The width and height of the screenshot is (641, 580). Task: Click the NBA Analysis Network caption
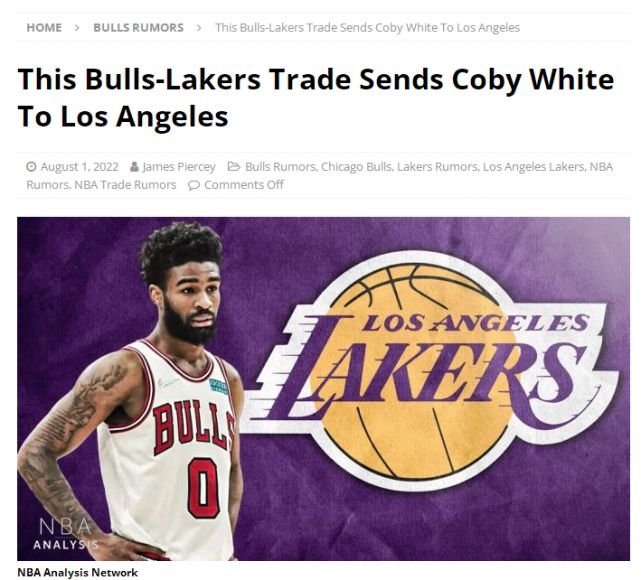78,573
